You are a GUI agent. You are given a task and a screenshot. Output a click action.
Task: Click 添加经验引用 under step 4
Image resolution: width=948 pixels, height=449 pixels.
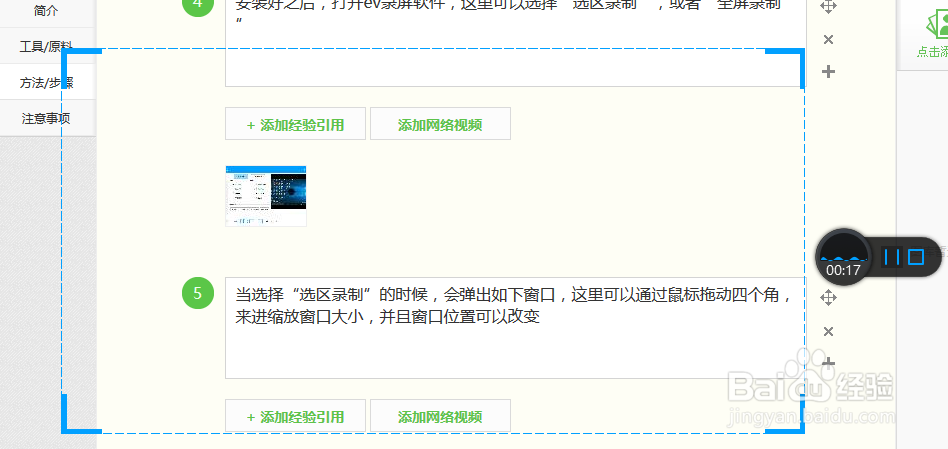(x=296, y=124)
